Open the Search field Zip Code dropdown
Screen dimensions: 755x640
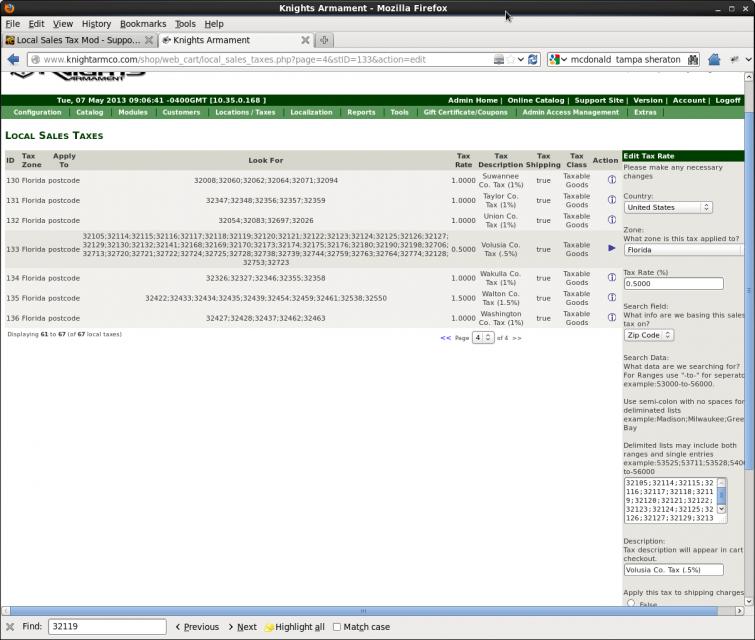pos(649,335)
